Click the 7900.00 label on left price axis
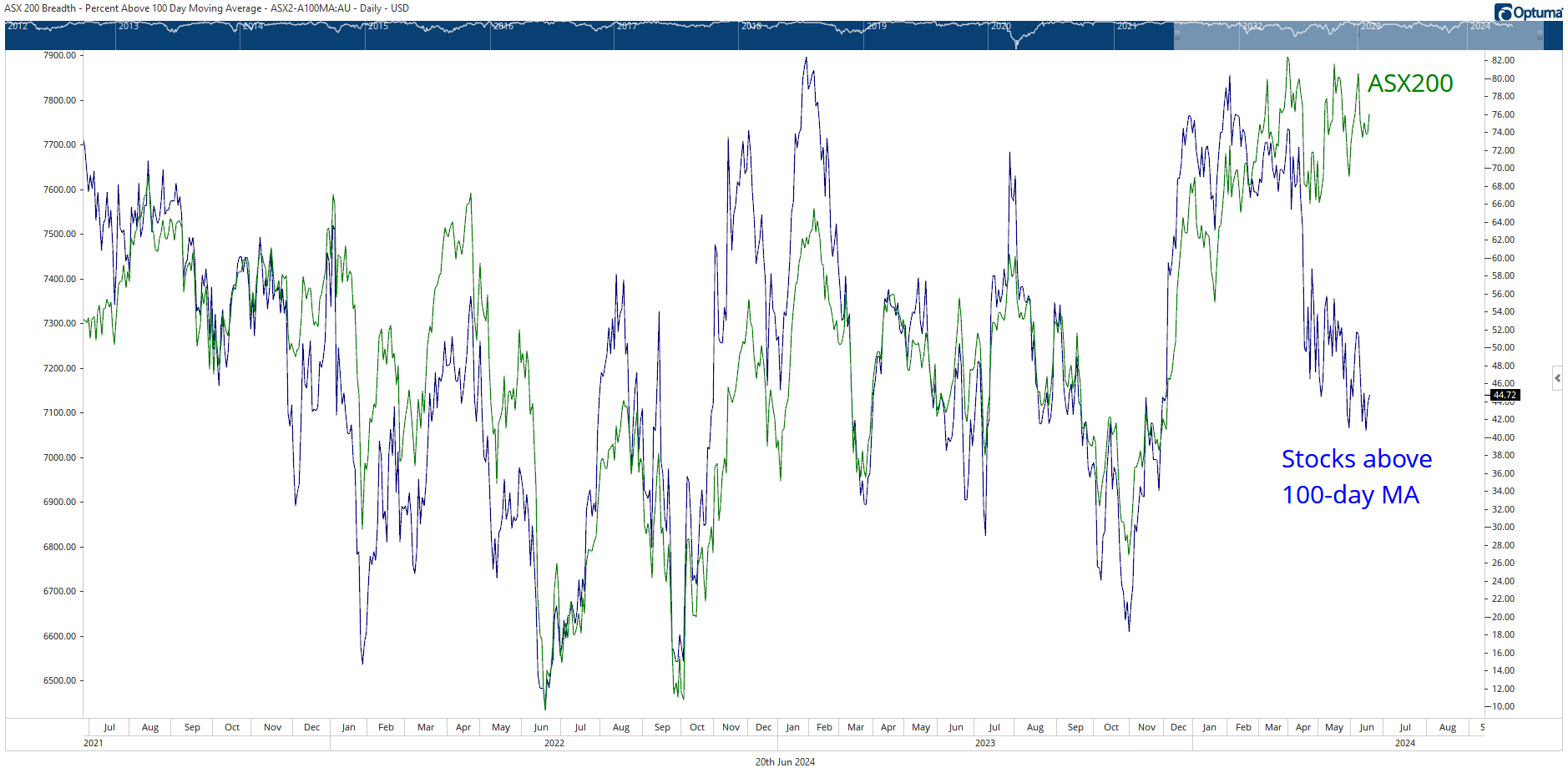Viewport: 1568px width, 778px height. pos(59,56)
